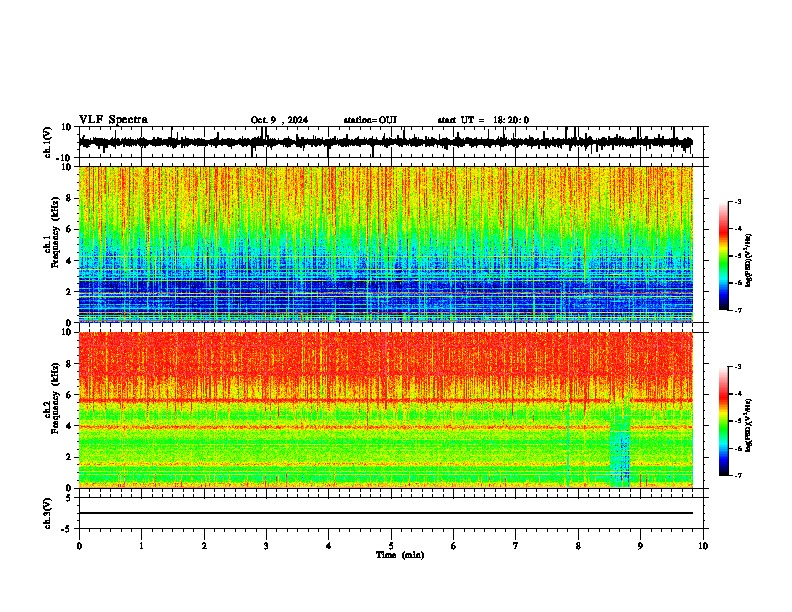
Task: Click the ch.1 waveform trace panel
Action: pos(391,142)
